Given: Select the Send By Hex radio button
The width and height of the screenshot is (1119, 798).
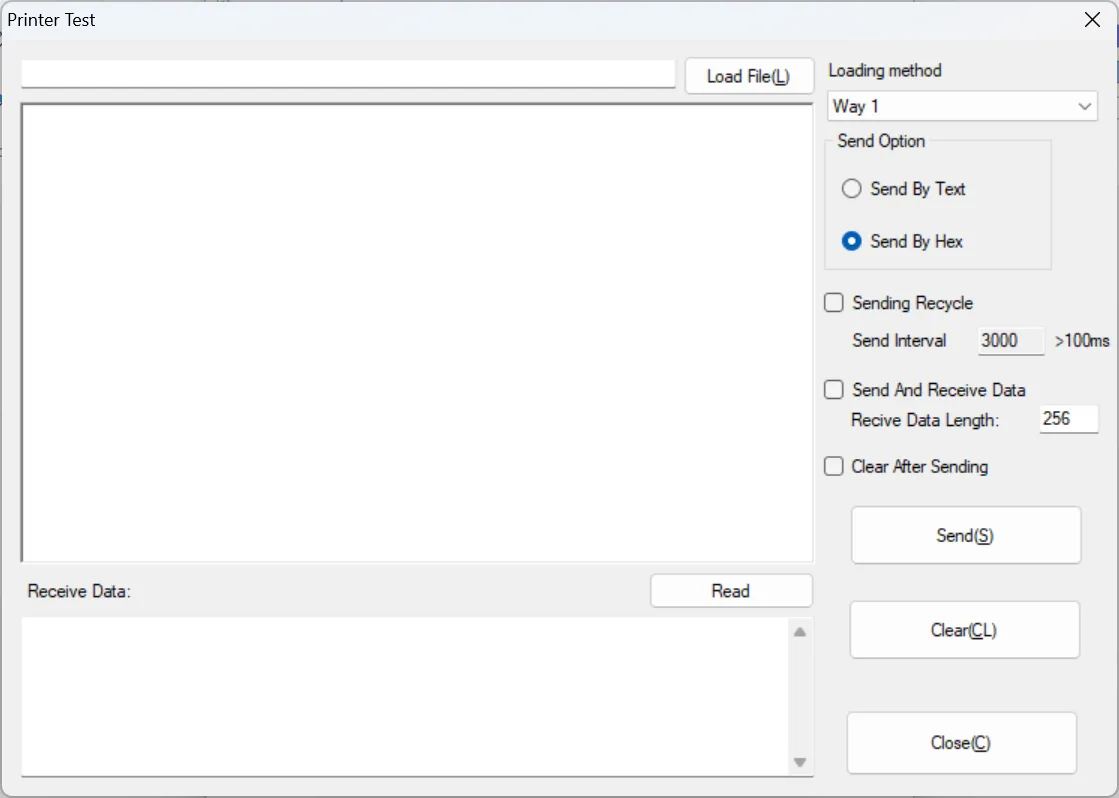Looking at the screenshot, I should coord(852,241).
